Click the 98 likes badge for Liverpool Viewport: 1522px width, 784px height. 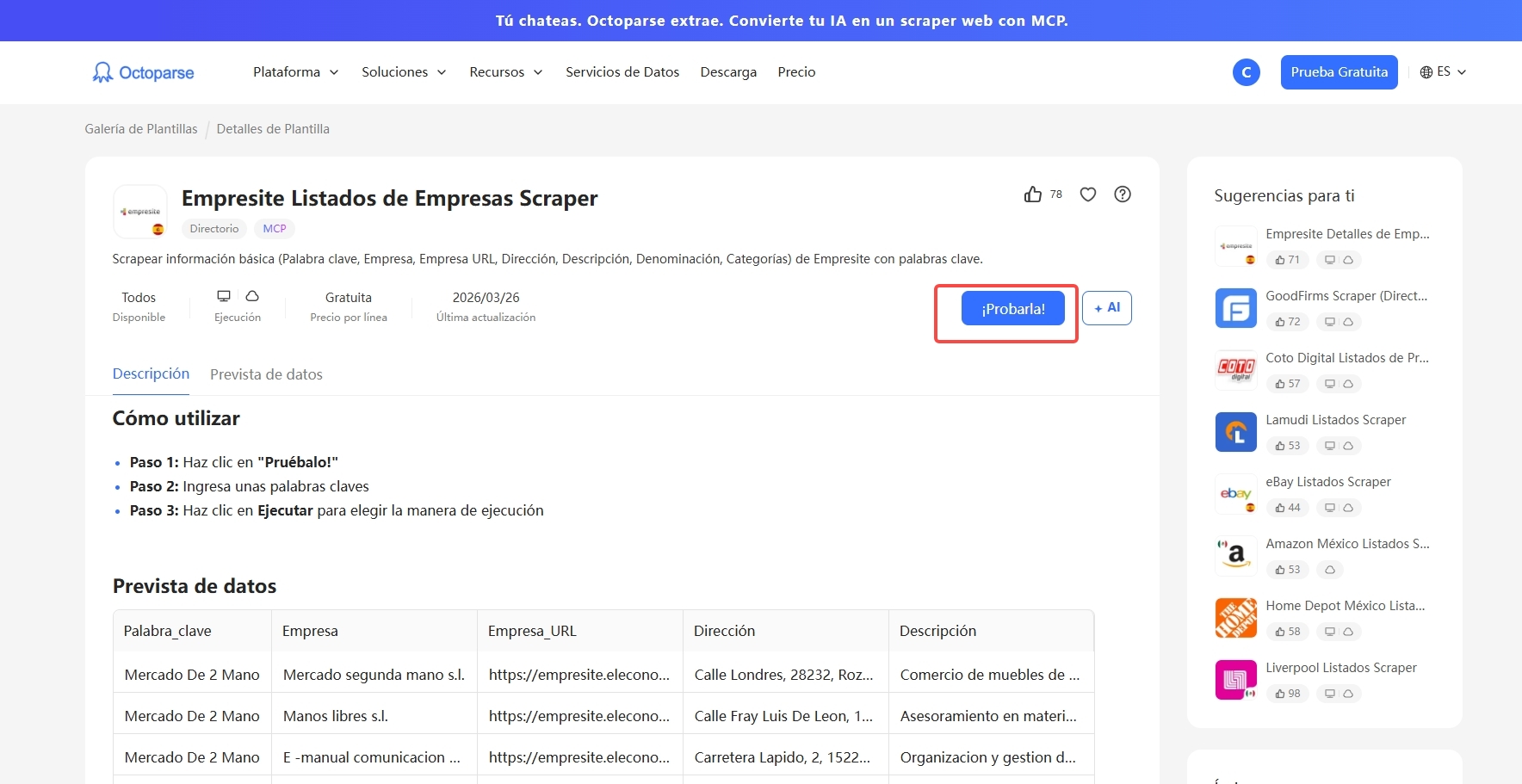click(1288, 694)
